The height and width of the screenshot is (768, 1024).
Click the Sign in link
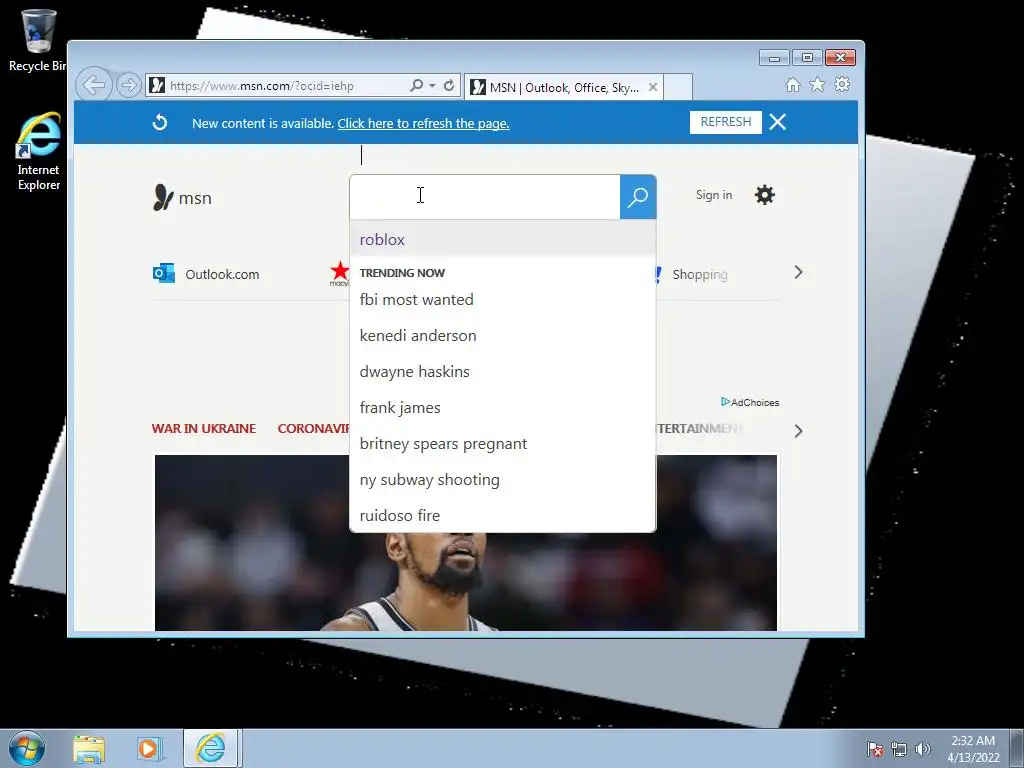click(714, 195)
